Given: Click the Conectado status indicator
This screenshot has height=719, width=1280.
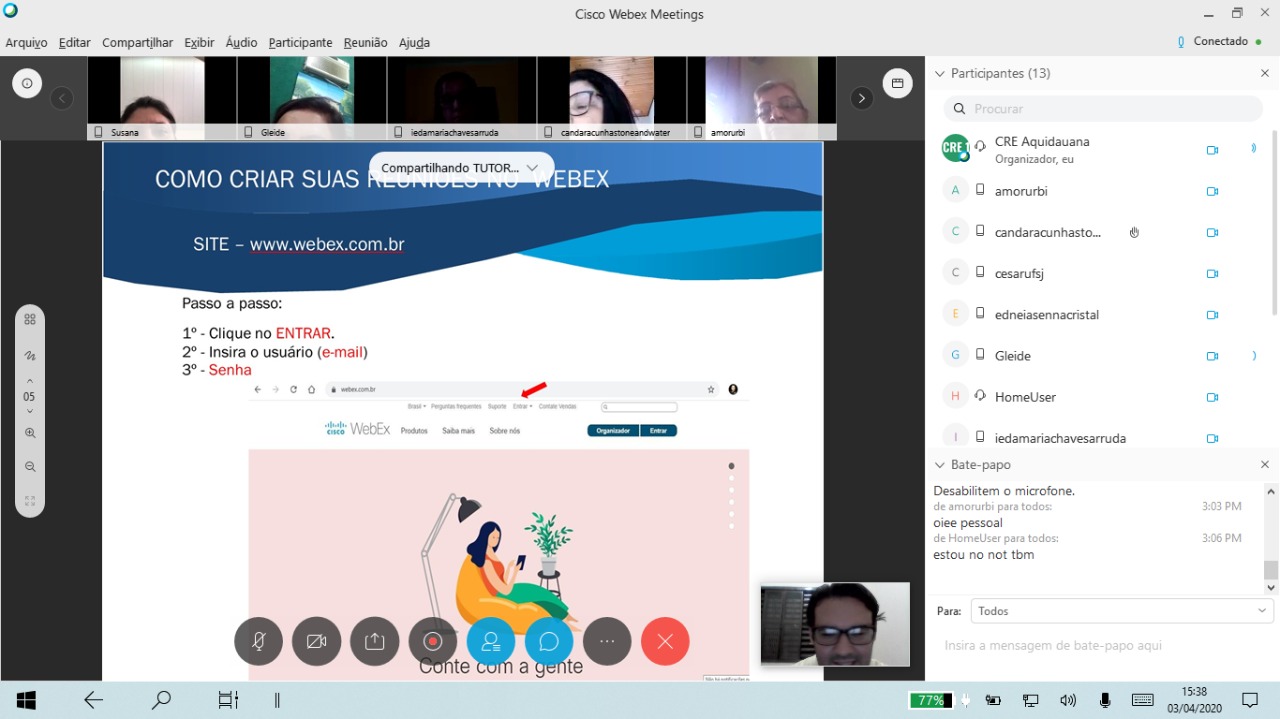Looking at the screenshot, I should coord(1220,42).
